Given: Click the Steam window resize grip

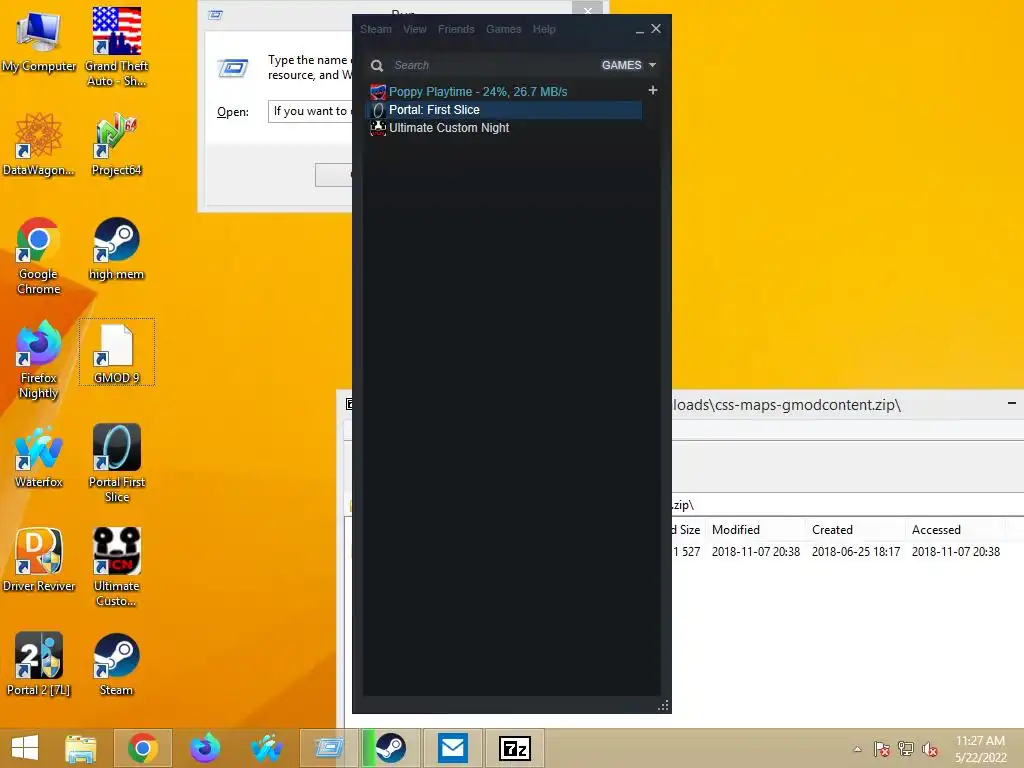Looking at the screenshot, I should [x=664, y=705].
